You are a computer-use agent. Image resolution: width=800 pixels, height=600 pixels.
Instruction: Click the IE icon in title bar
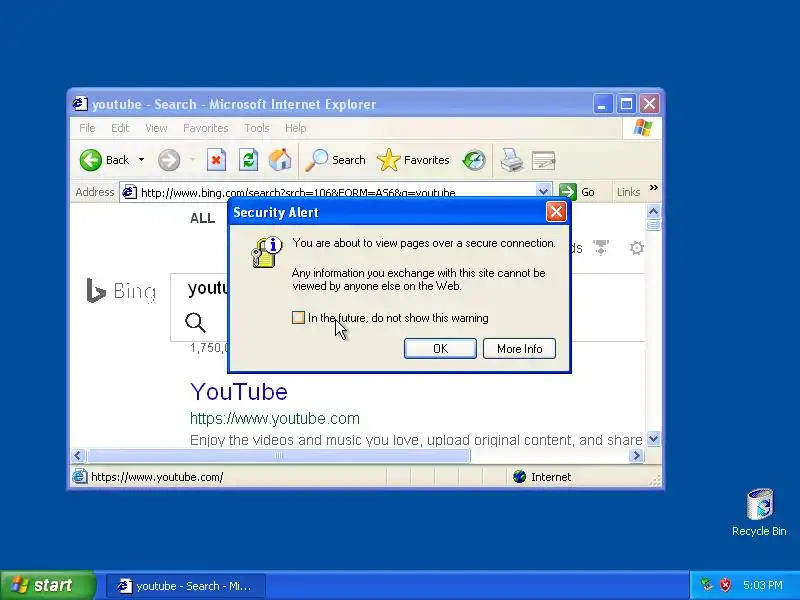click(80, 104)
